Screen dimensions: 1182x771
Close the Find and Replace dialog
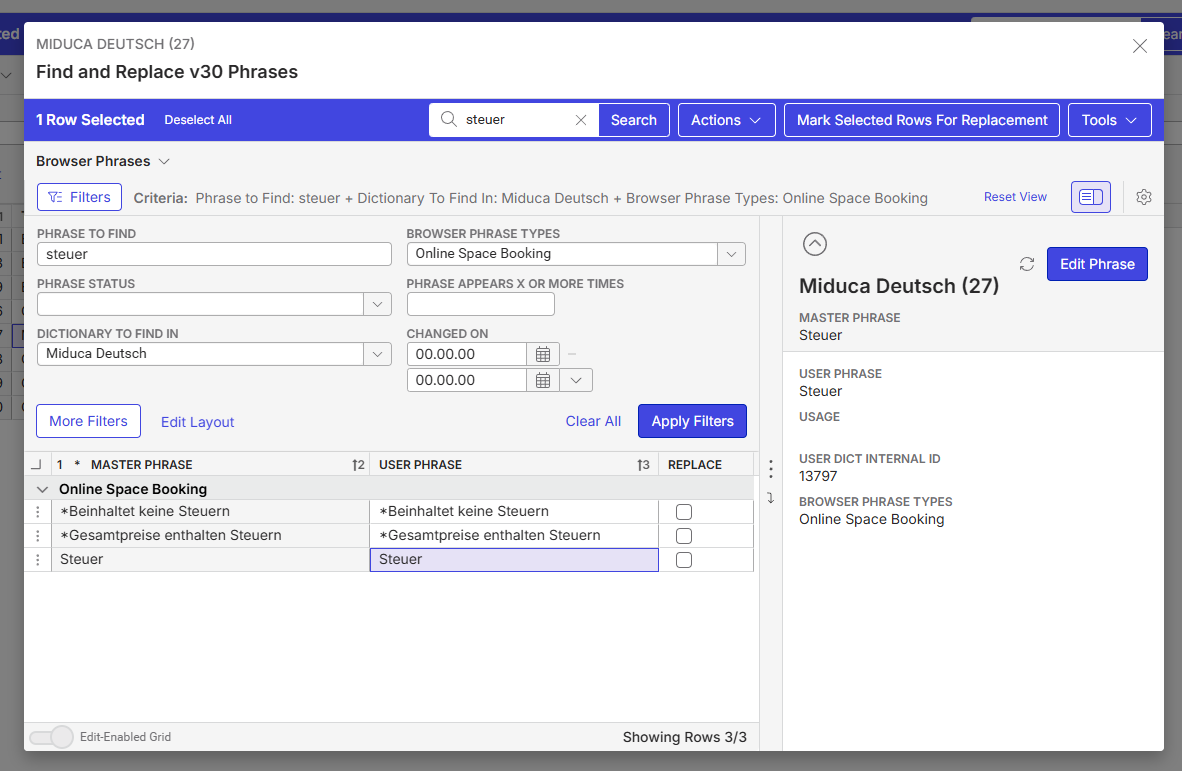[x=1140, y=46]
